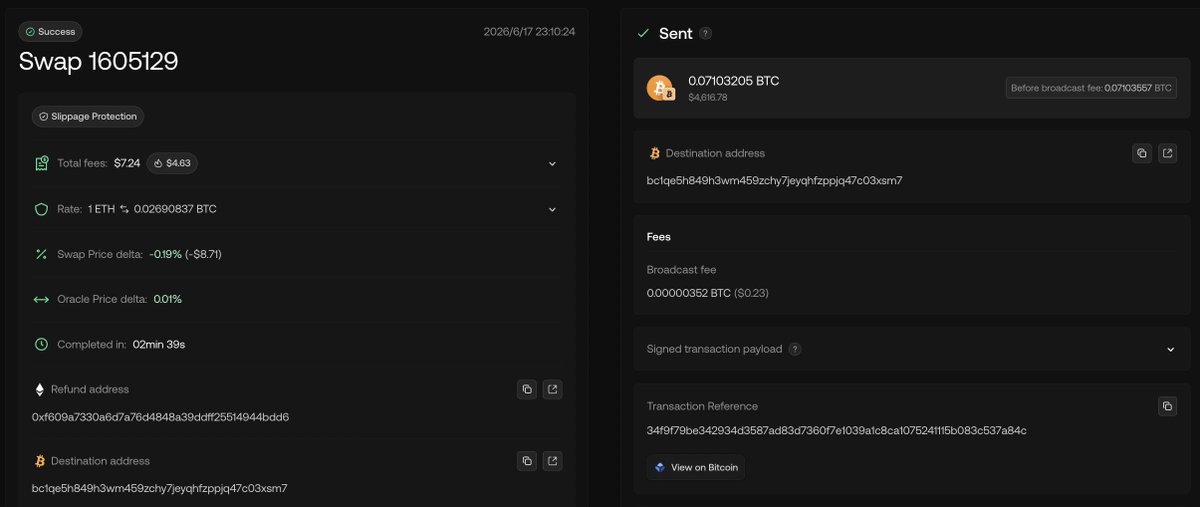Expand Signed transaction payload section
This screenshot has width=1200, height=507.
1170,349
